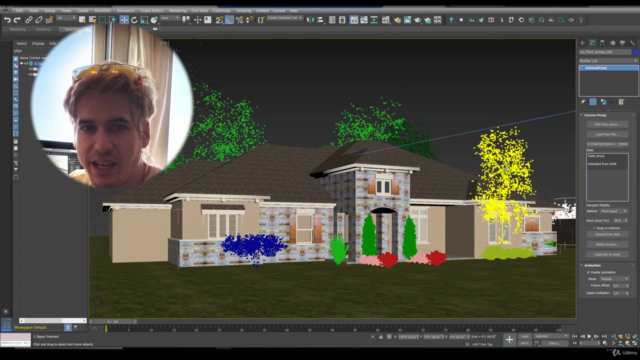Click the Play Animation button
640x360 pixels.
tap(589, 336)
